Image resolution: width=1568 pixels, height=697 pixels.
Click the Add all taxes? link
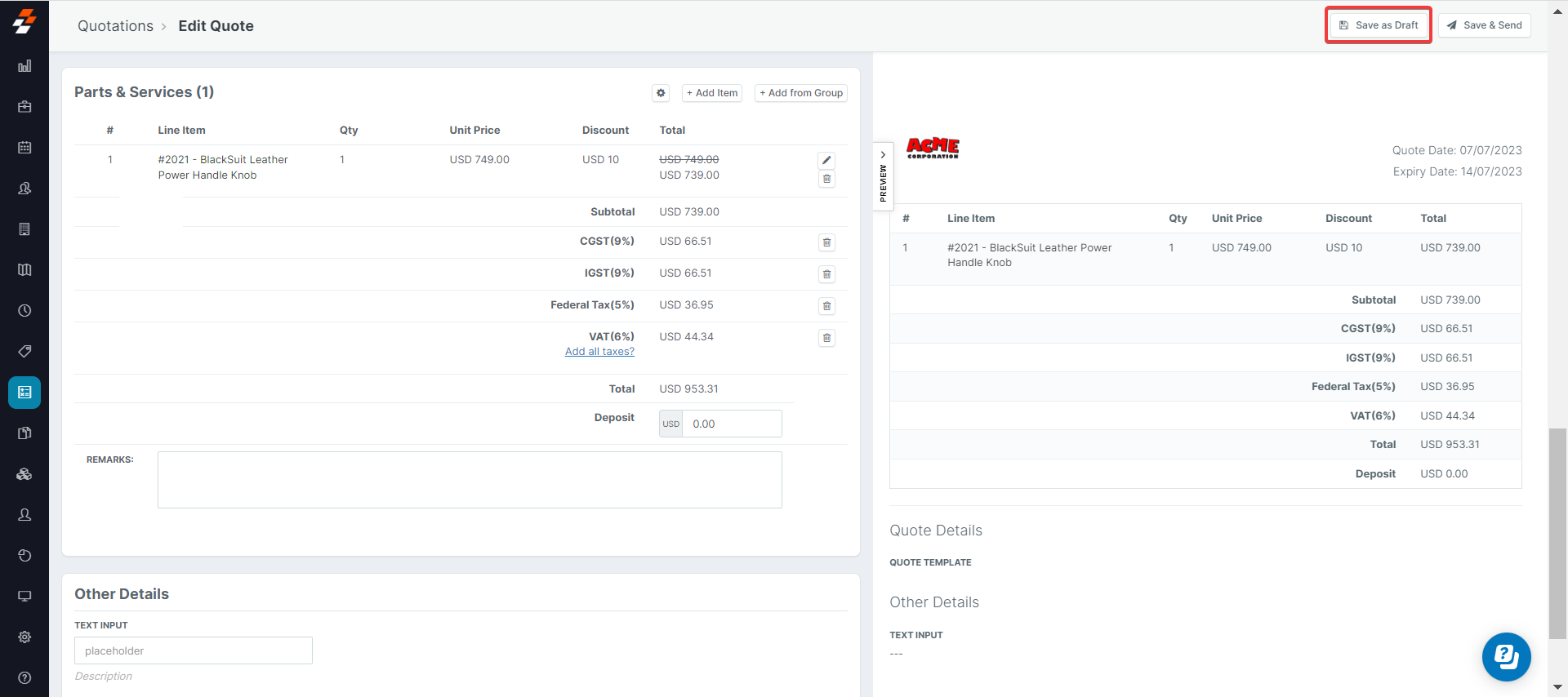coord(599,352)
